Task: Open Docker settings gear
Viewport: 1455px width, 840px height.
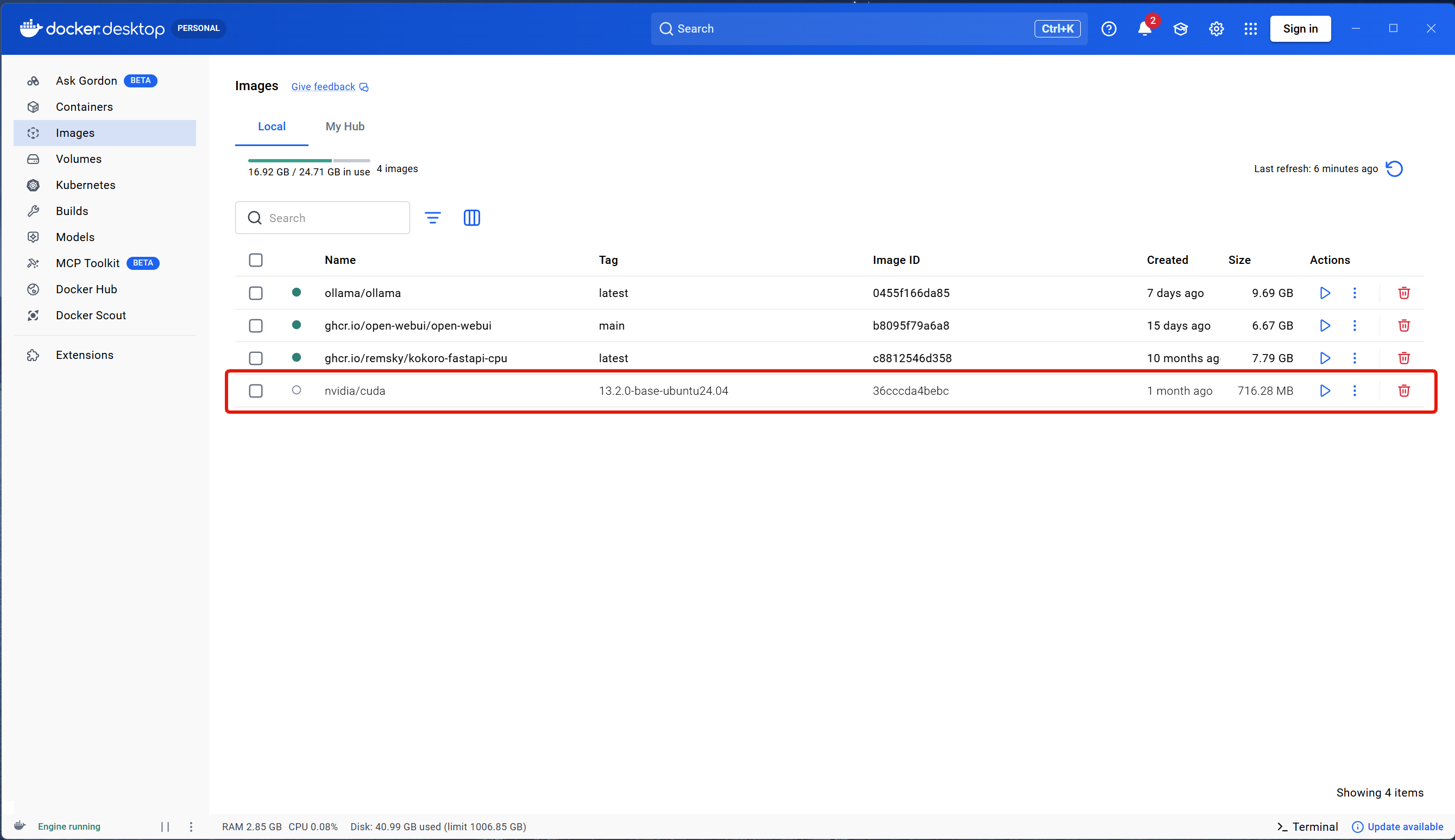Action: point(1216,29)
